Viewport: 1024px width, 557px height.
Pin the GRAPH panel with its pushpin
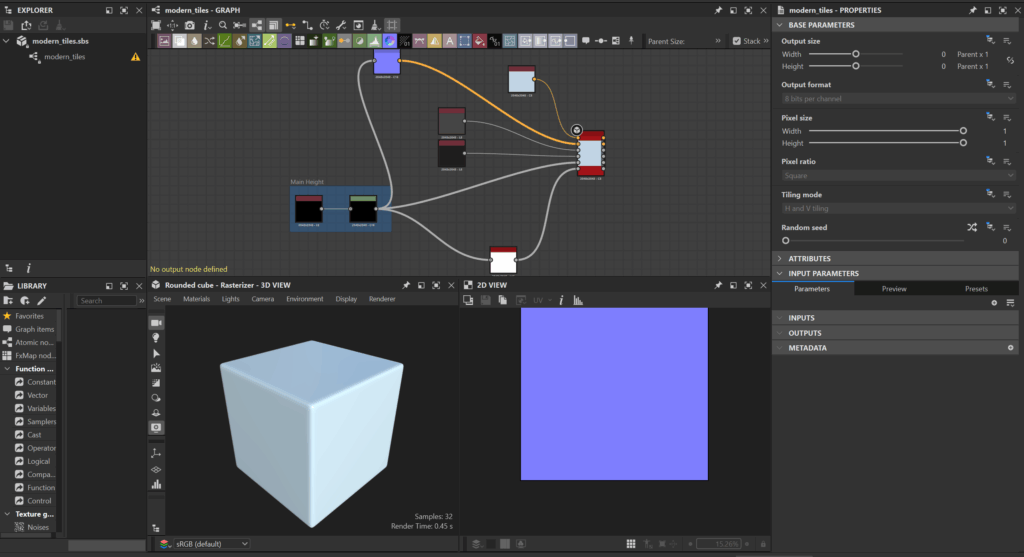[x=718, y=10]
